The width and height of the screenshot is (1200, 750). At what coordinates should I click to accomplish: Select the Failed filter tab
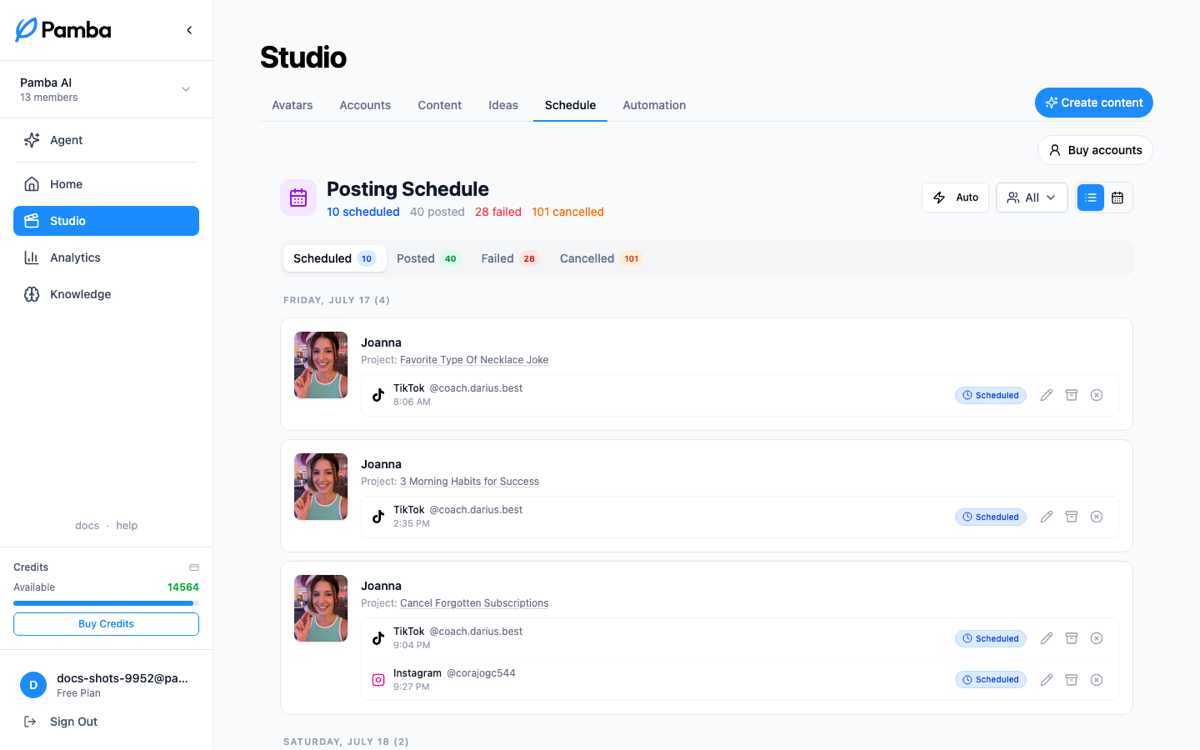coord(509,258)
